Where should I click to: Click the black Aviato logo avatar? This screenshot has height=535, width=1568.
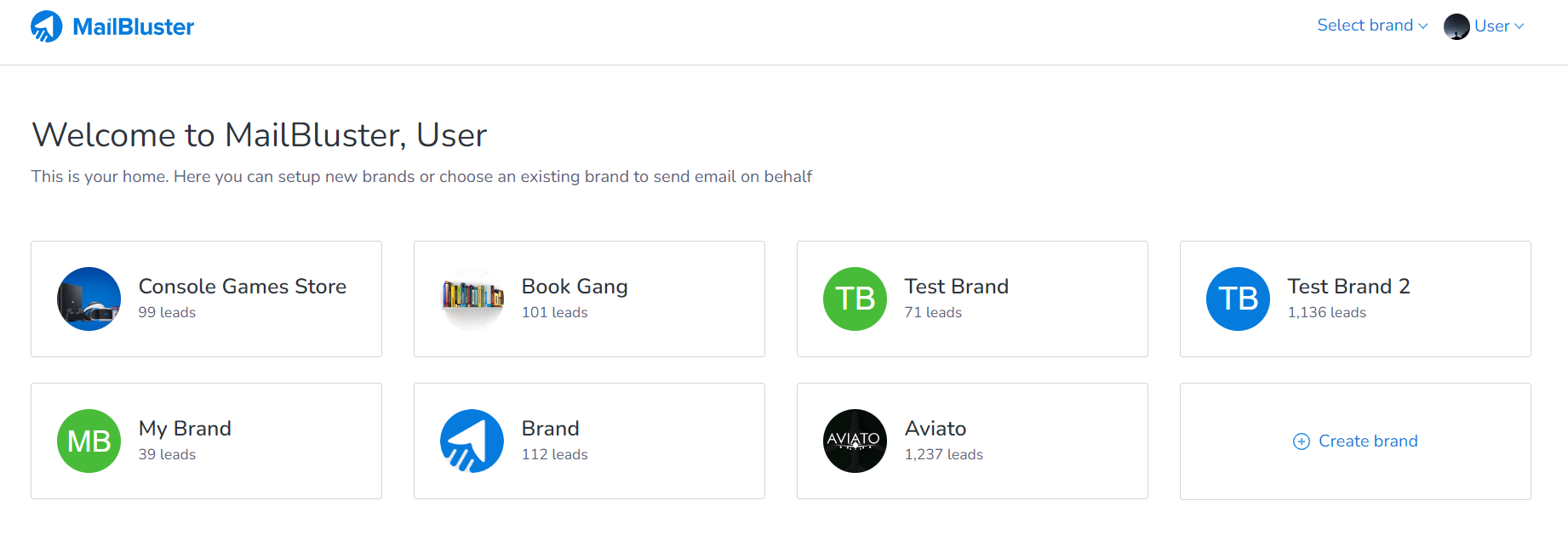pyautogui.click(x=855, y=441)
